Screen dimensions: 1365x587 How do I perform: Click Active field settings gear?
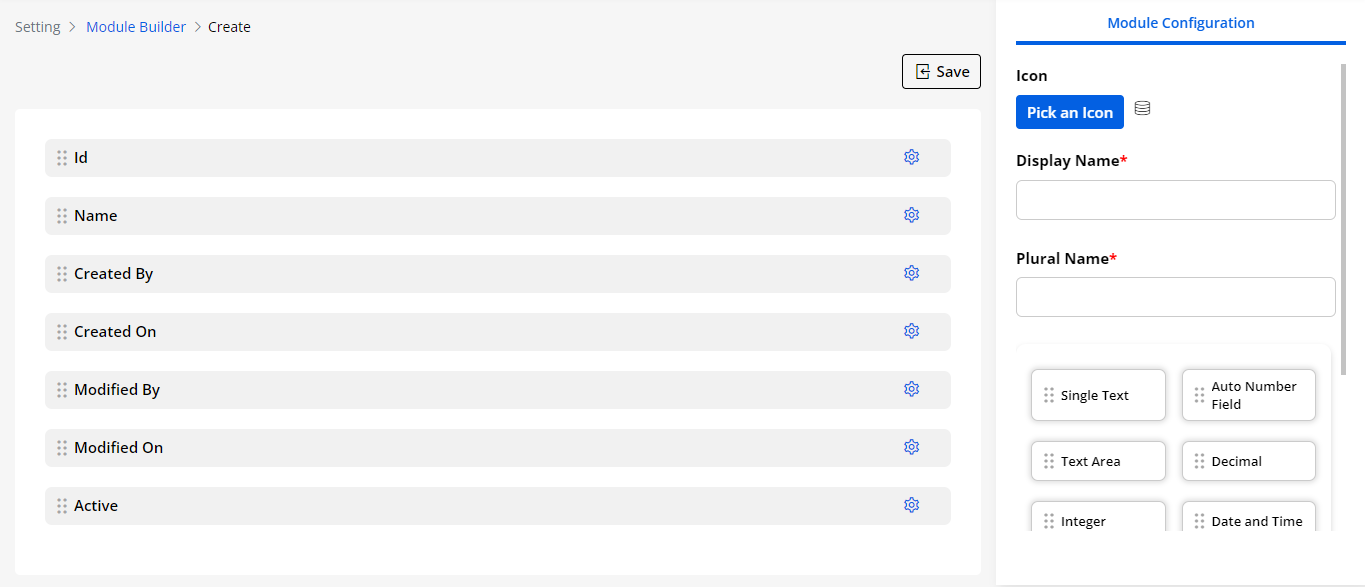(x=911, y=505)
